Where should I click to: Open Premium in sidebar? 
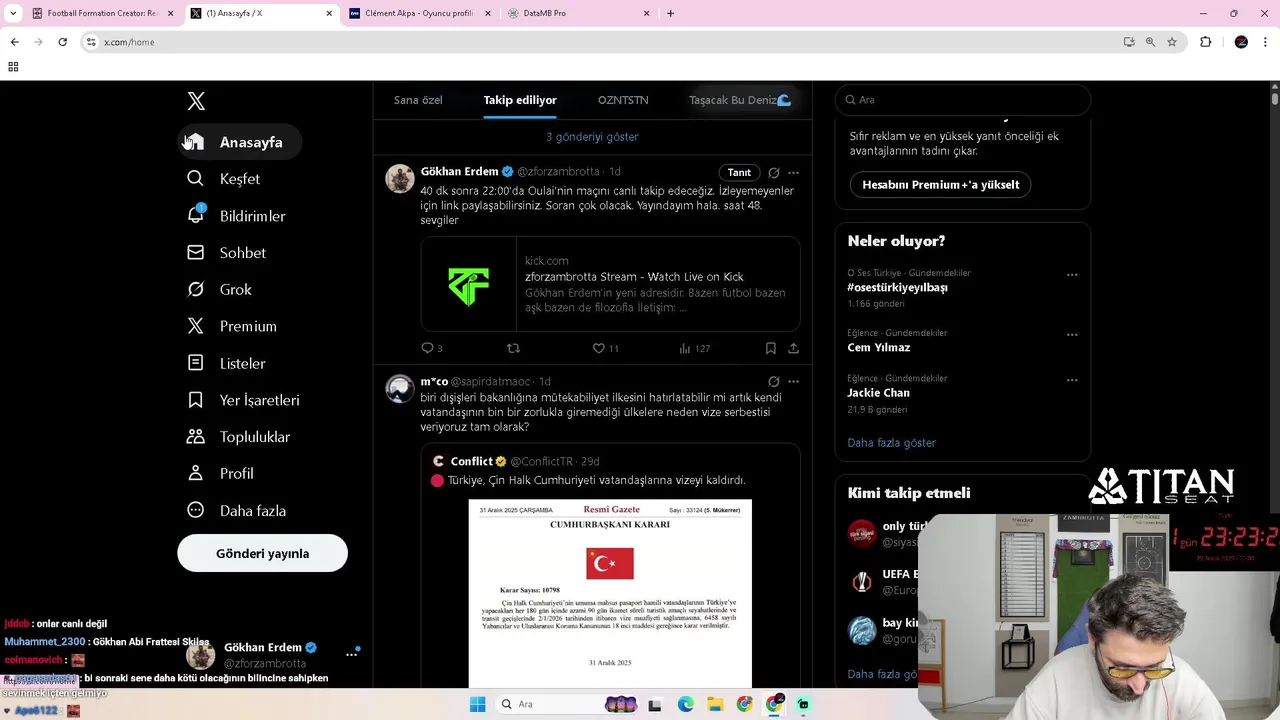(x=232, y=326)
